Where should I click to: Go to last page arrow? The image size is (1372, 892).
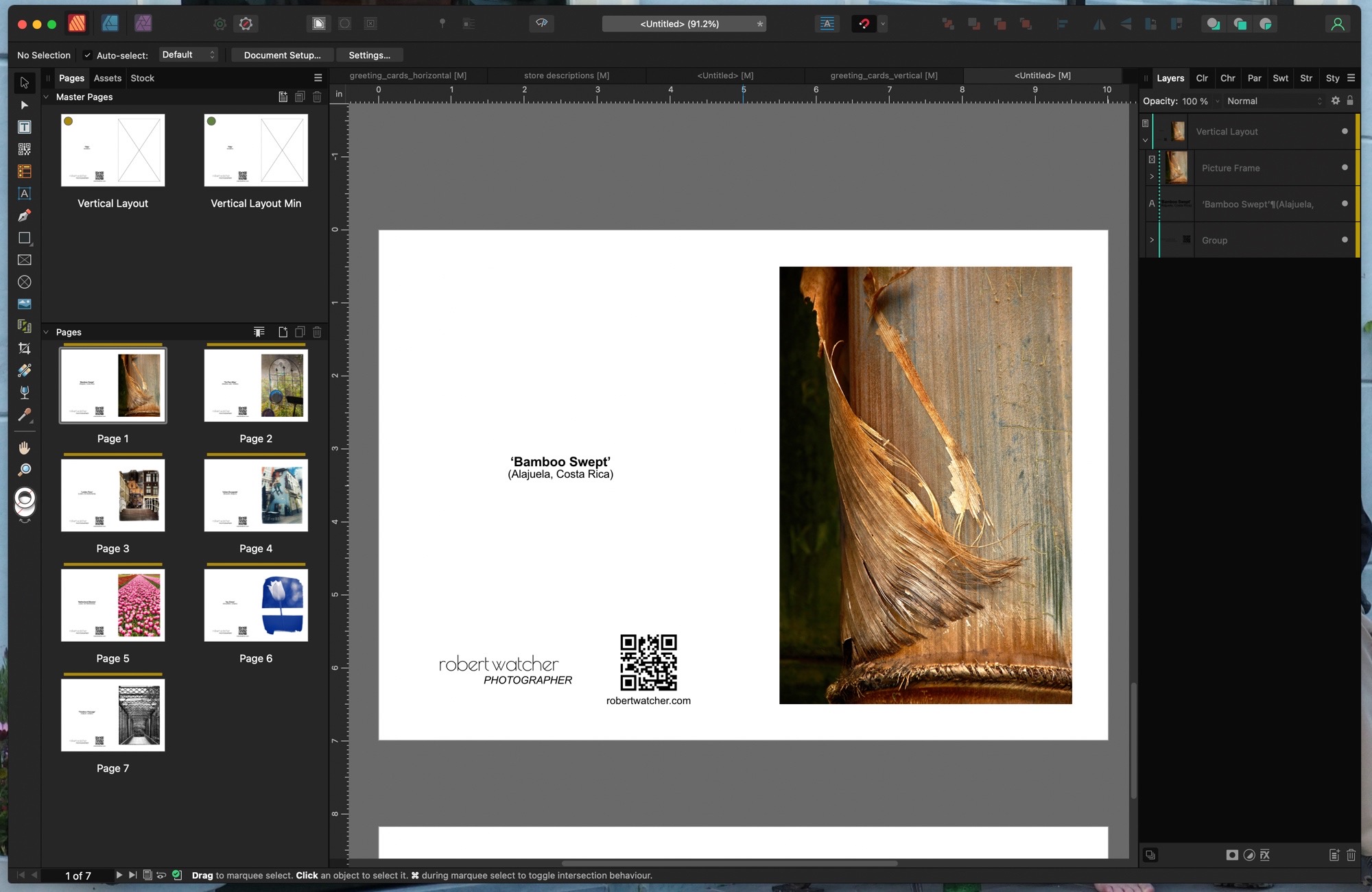(x=132, y=875)
